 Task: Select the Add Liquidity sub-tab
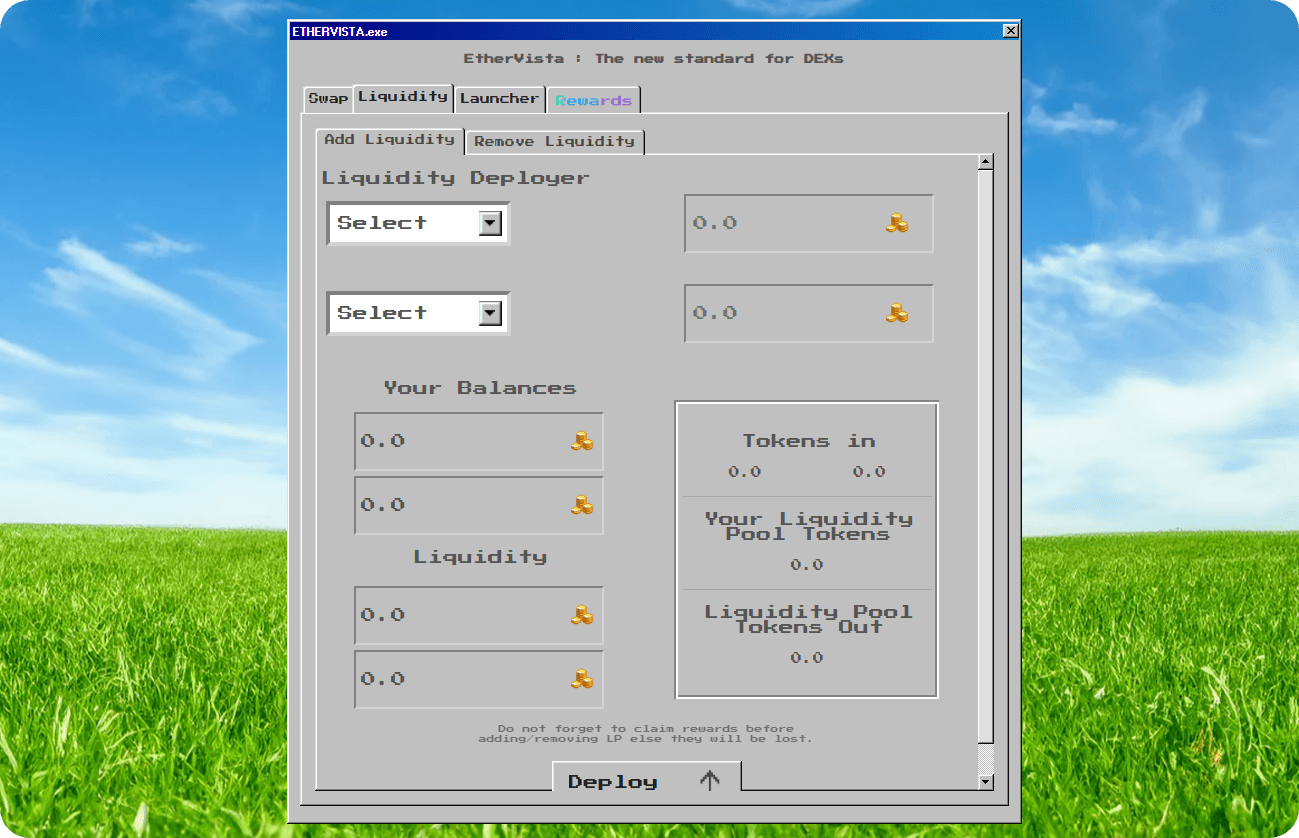(390, 140)
